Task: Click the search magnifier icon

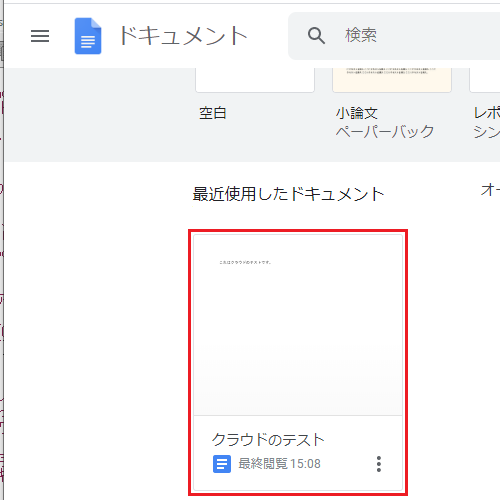Action: [316, 36]
